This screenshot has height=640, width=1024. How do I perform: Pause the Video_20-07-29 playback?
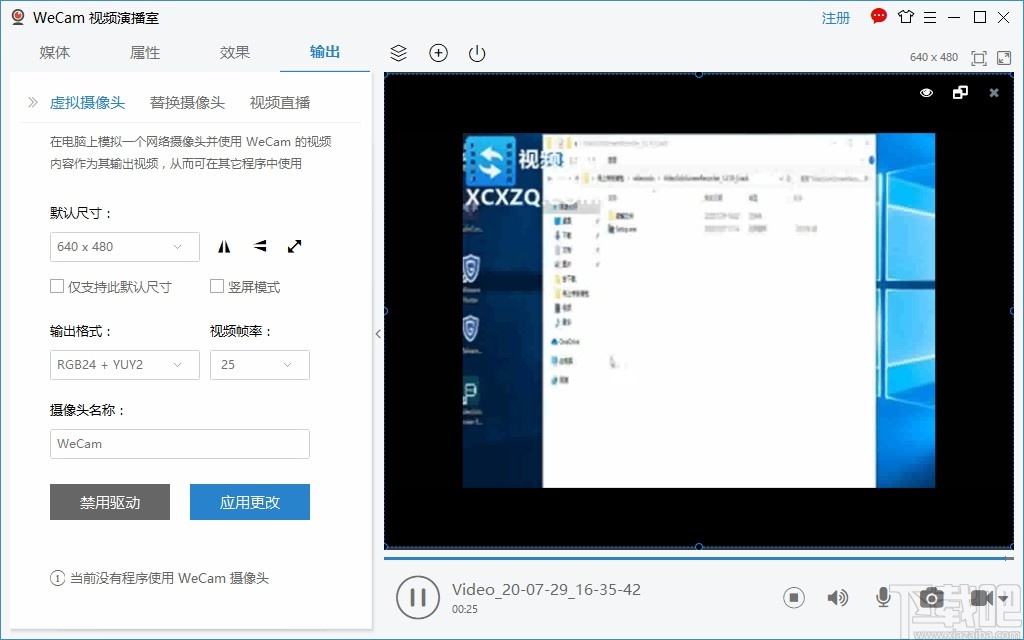coord(418,597)
